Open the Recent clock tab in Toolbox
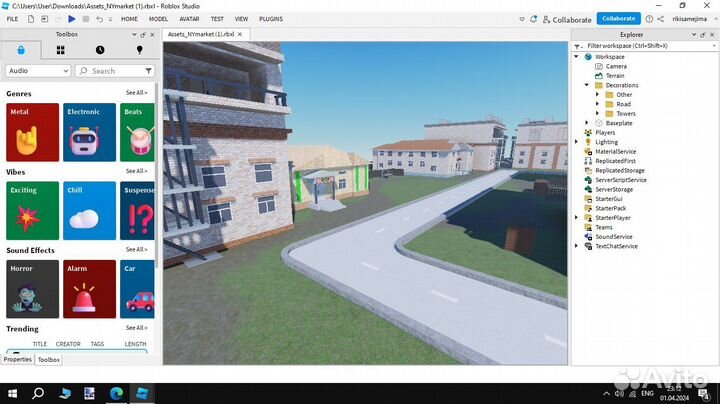Screen dimensions: 720x404 pos(100,49)
